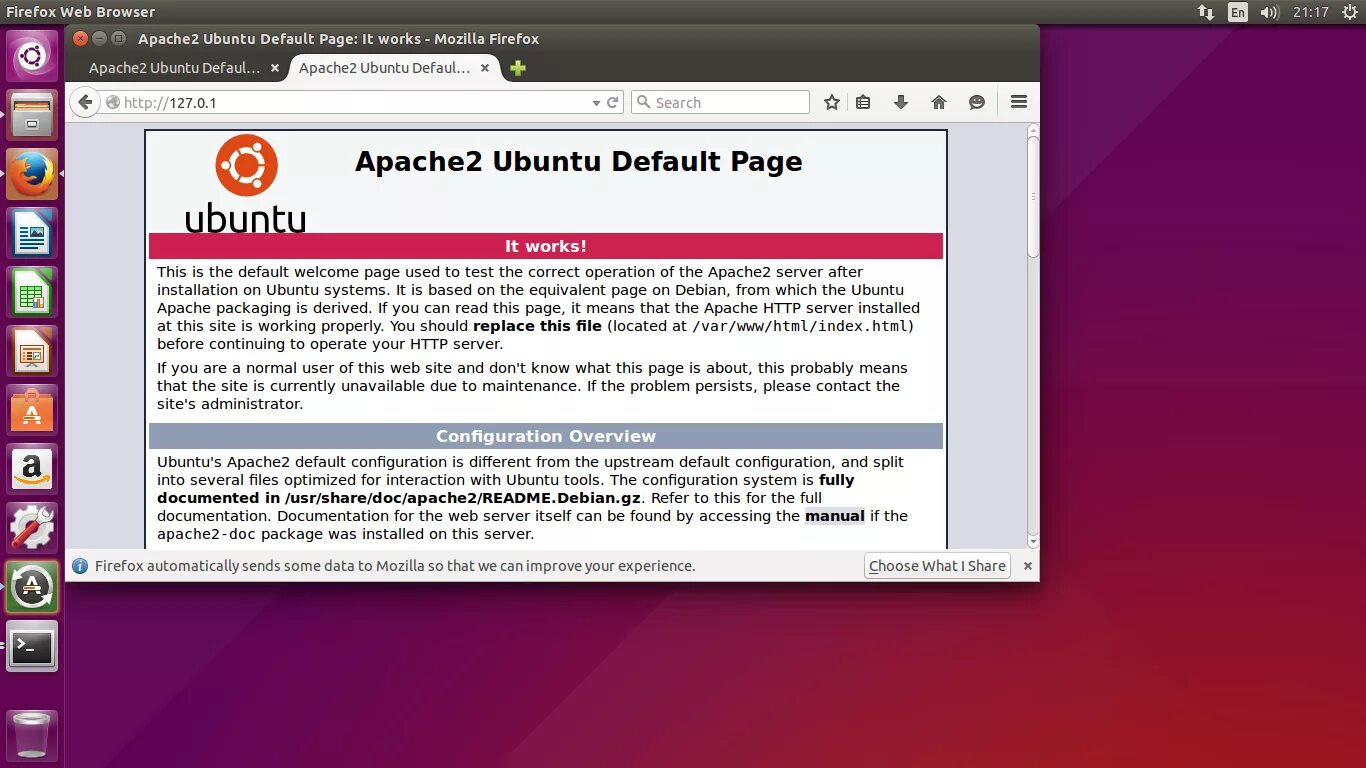Open Software Updater from launcher
Image resolution: width=1366 pixels, height=768 pixels.
click(33, 587)
